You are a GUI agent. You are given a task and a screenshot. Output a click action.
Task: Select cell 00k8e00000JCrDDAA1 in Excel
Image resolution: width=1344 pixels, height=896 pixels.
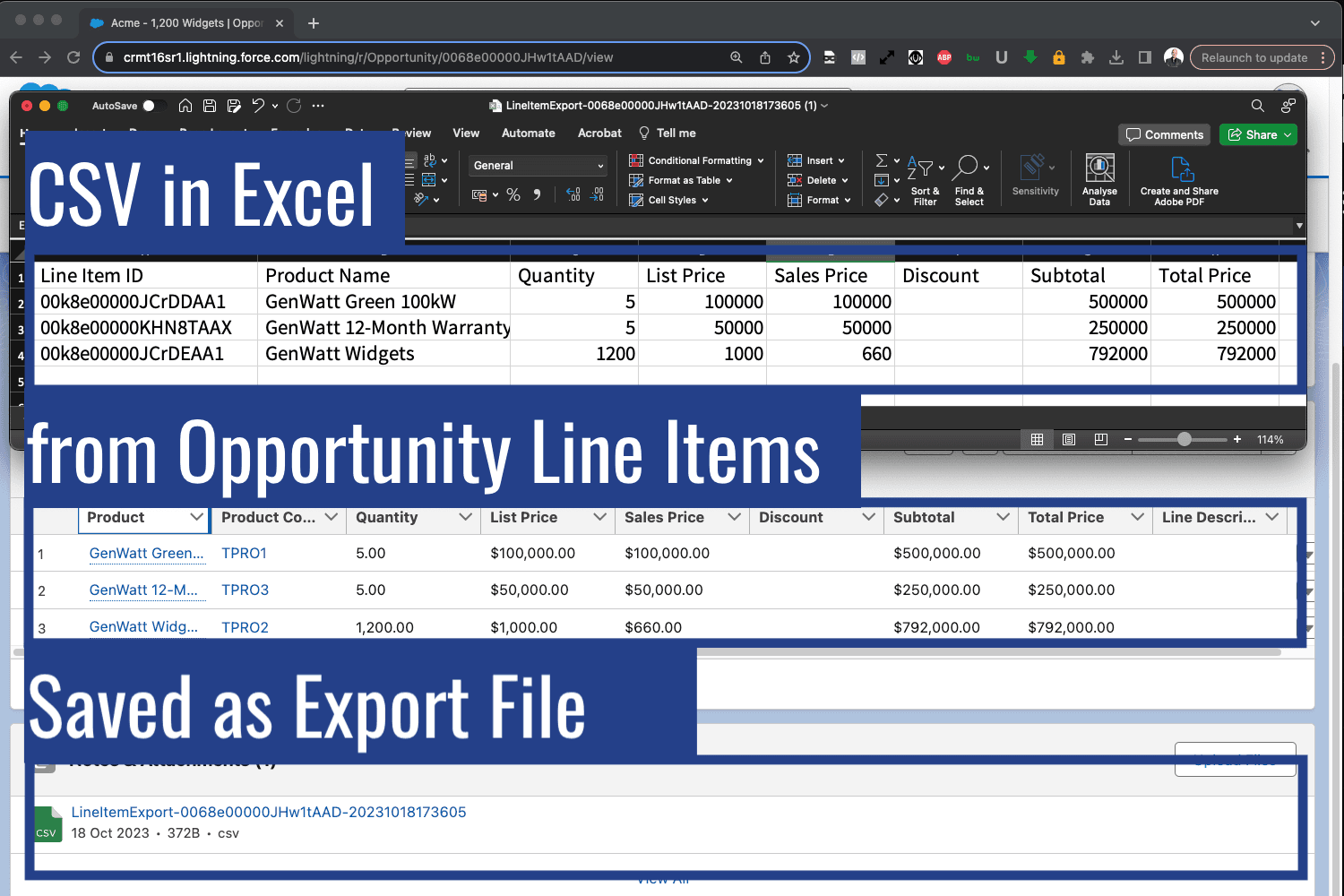[x=146, y=302]
